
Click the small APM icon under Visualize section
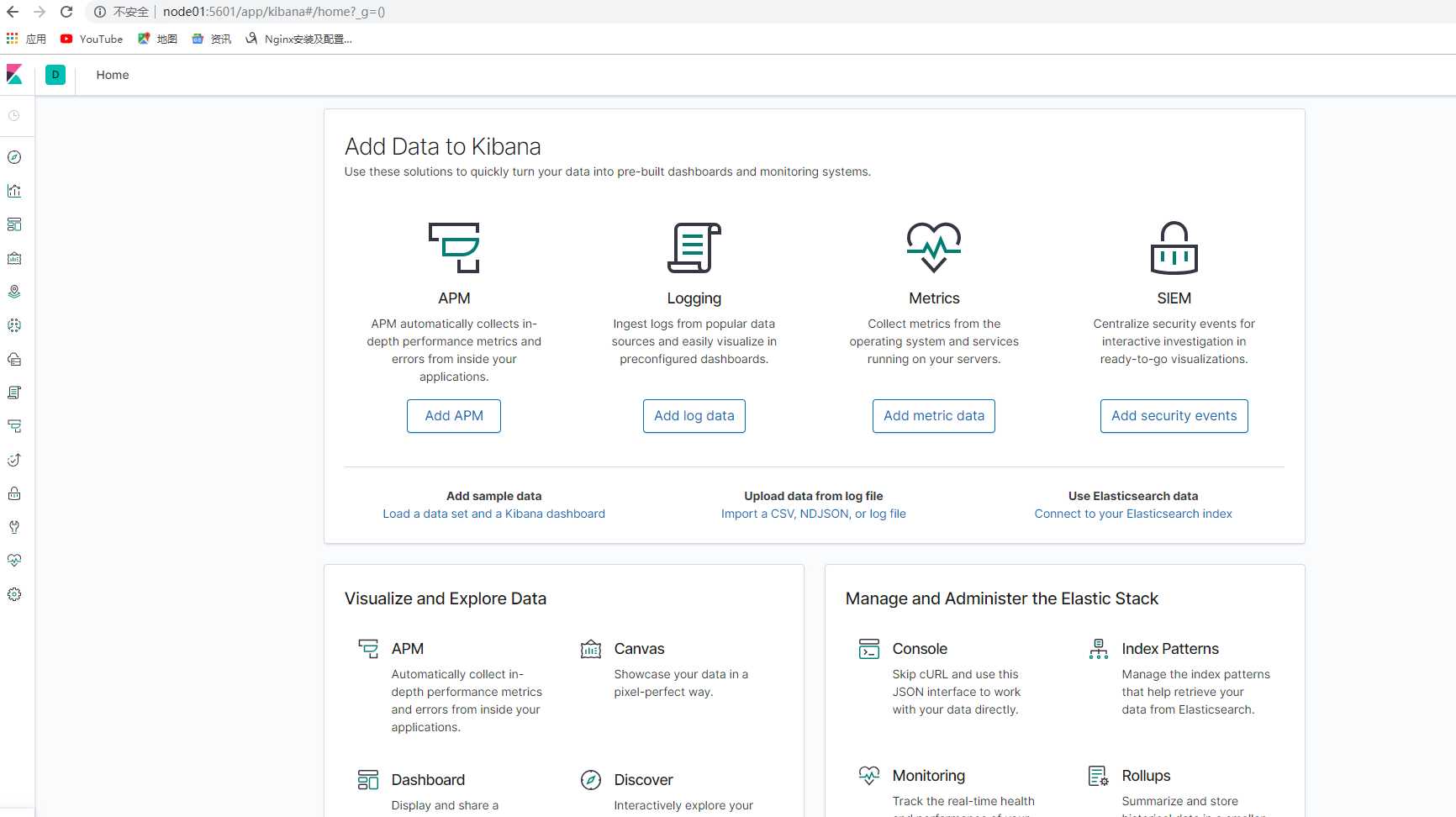368,649
